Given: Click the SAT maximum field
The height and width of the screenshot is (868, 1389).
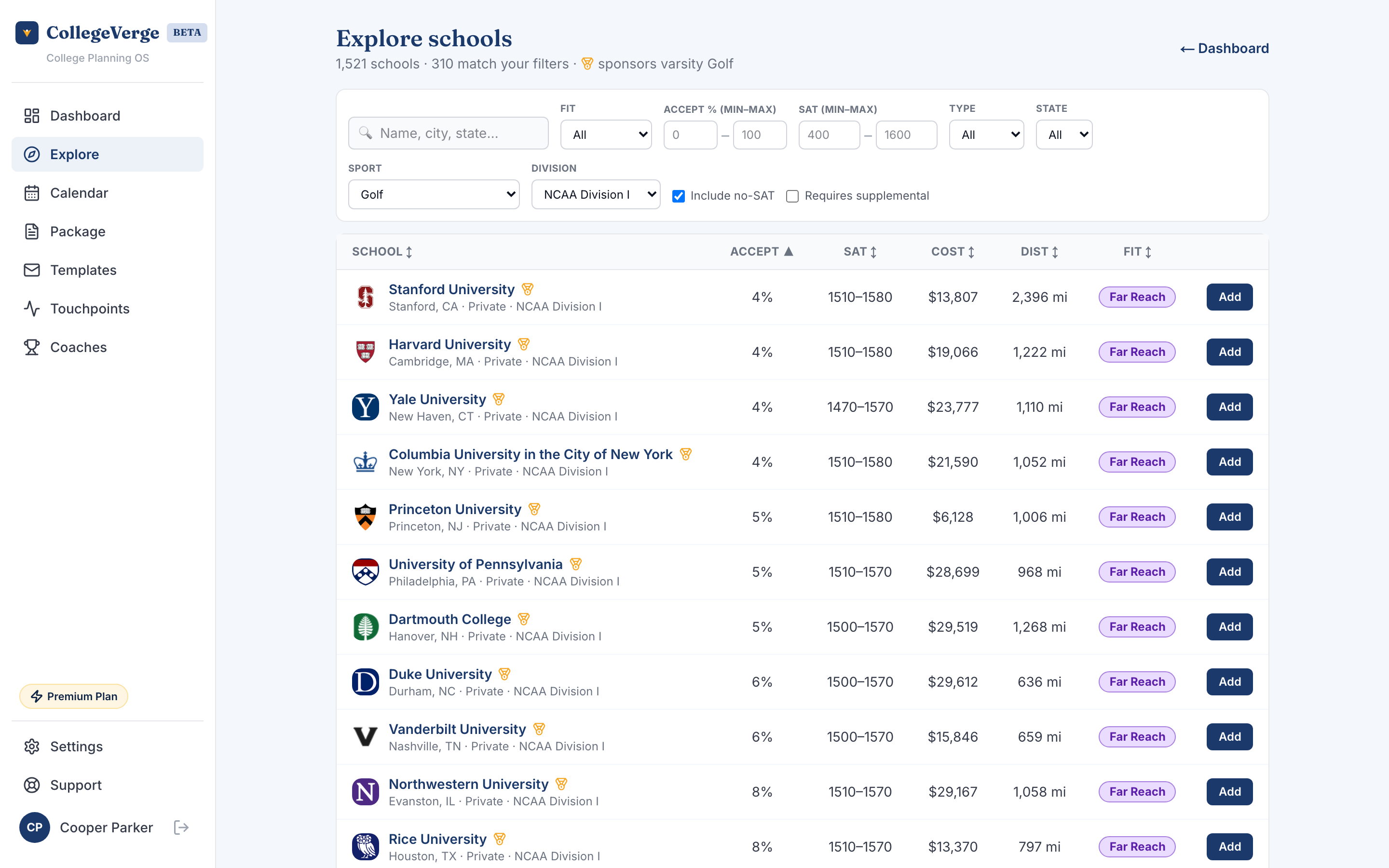Looking at the screenshot, I should click(906, 135).
